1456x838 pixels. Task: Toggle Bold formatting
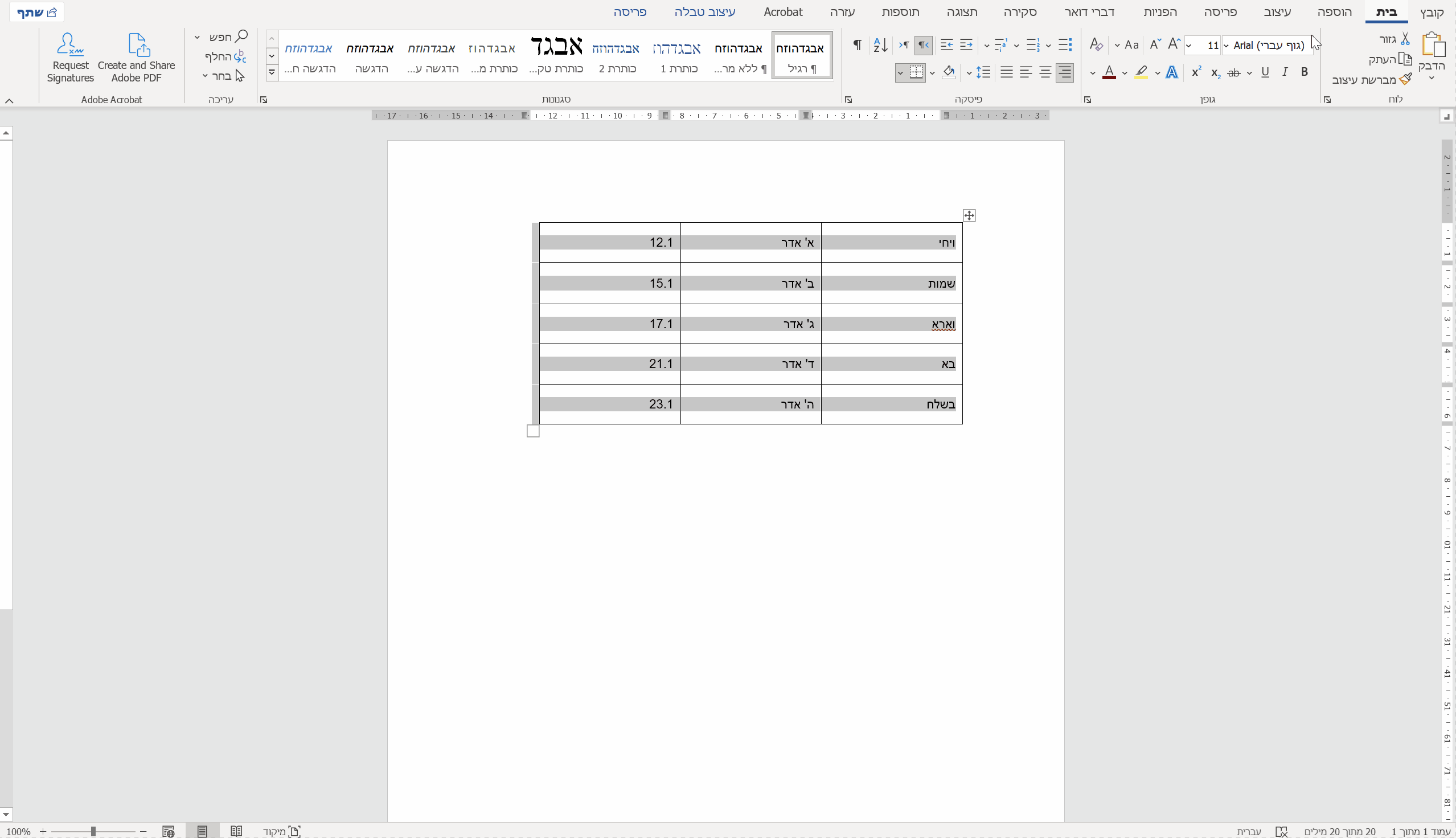coord(1304,72)
